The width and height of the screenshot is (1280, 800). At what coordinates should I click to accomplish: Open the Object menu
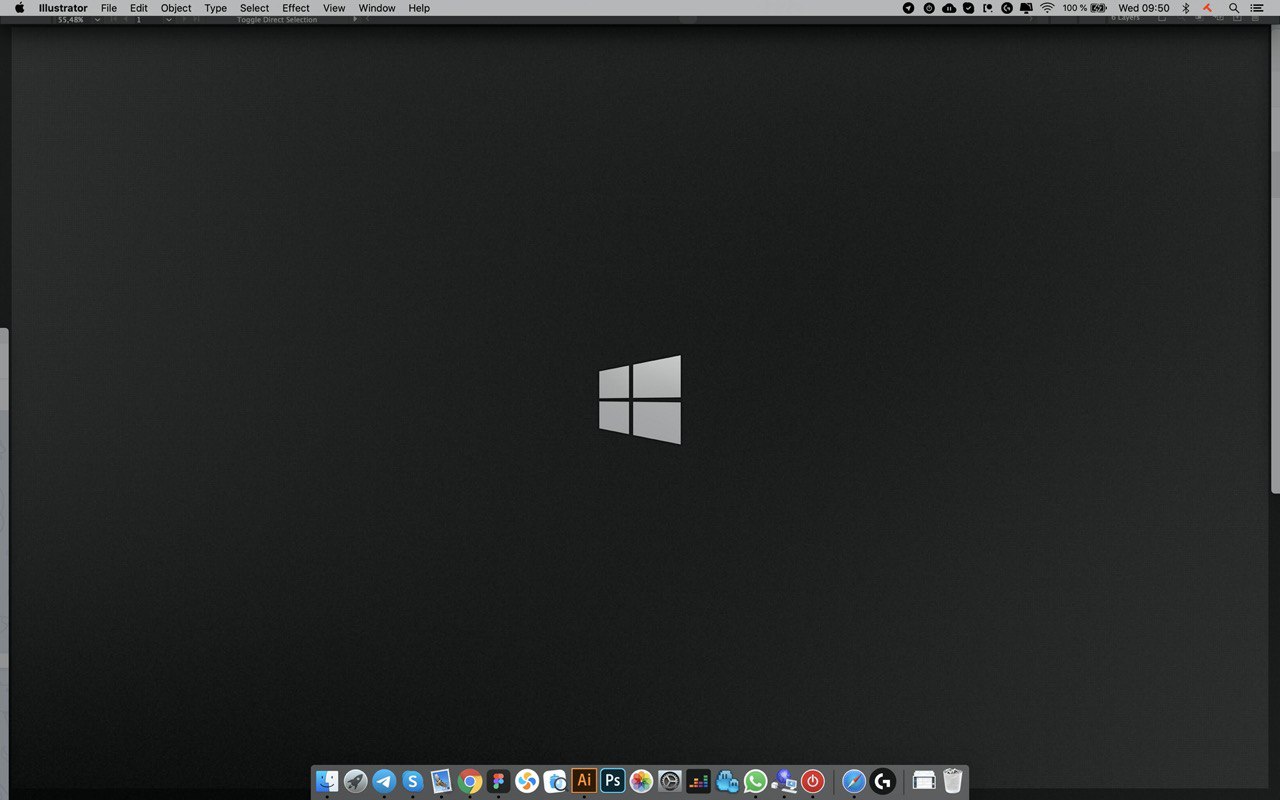coord(176,8)
